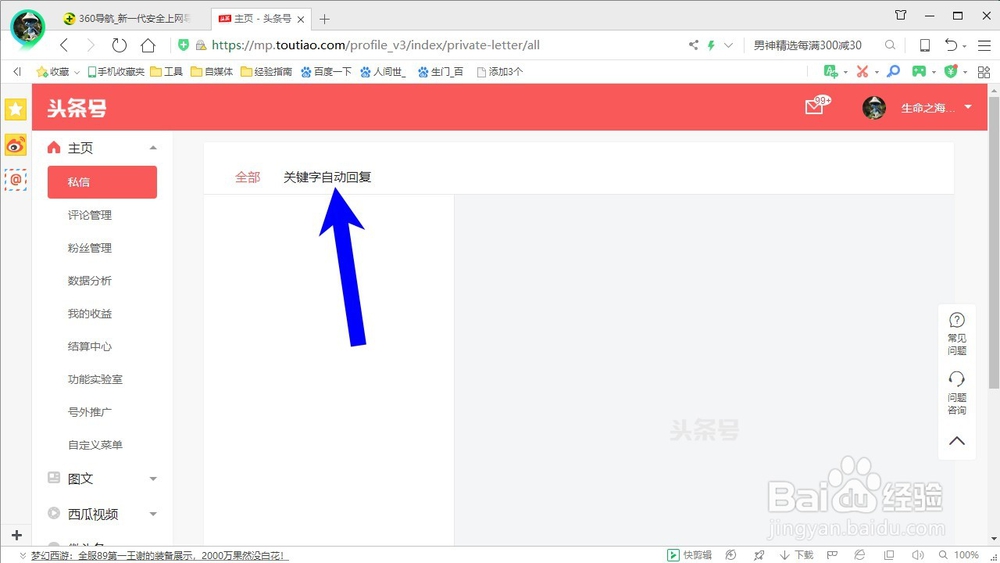The image size is (1000, 563).
Task: Open the 经验指南 bookmark folder
Action: coord(267,71)
